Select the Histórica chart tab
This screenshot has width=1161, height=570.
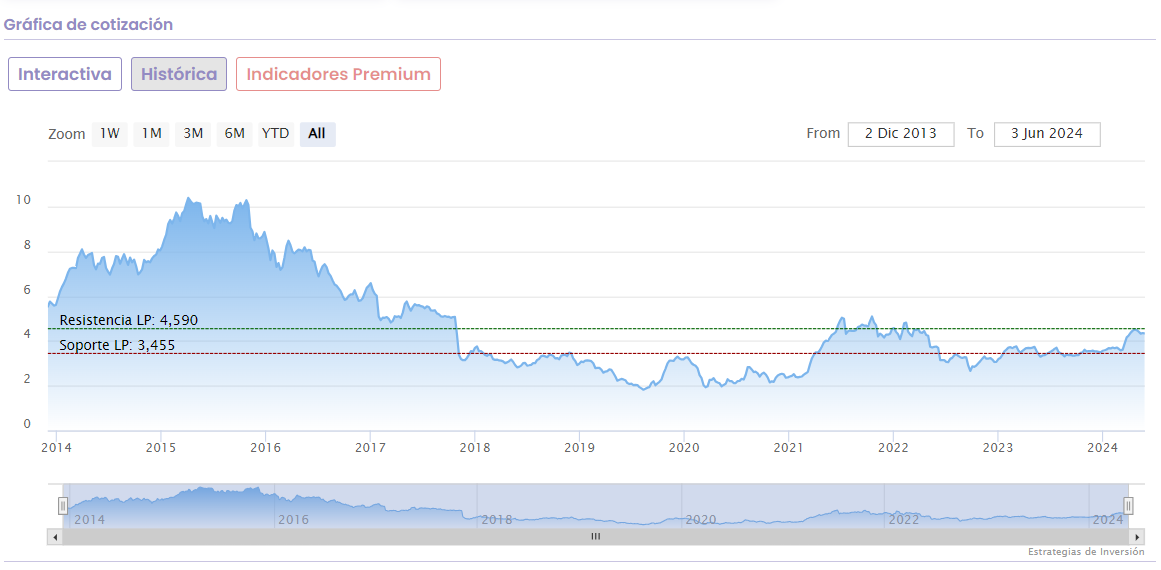179,74
